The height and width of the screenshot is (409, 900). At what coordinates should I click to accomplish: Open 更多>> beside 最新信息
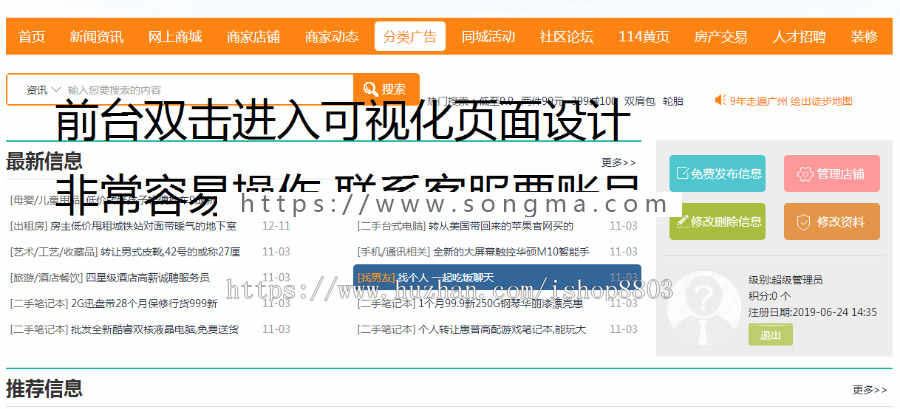[619, 163]
